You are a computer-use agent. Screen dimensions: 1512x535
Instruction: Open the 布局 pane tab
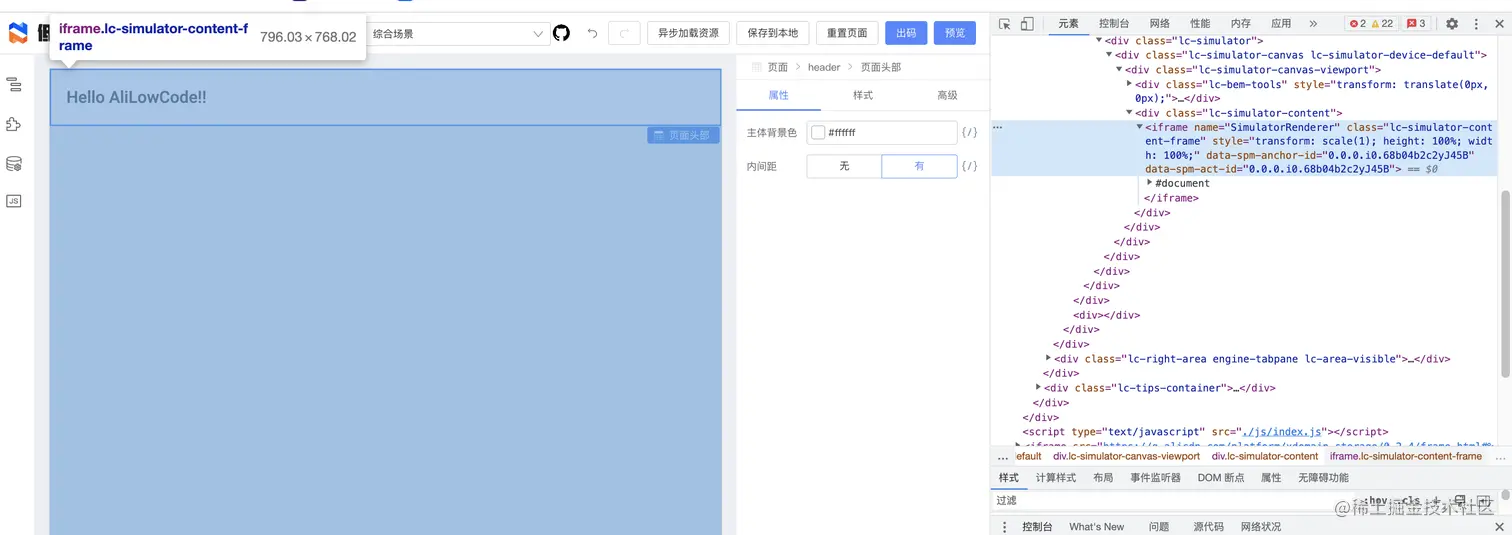[x=1103, y=478]
